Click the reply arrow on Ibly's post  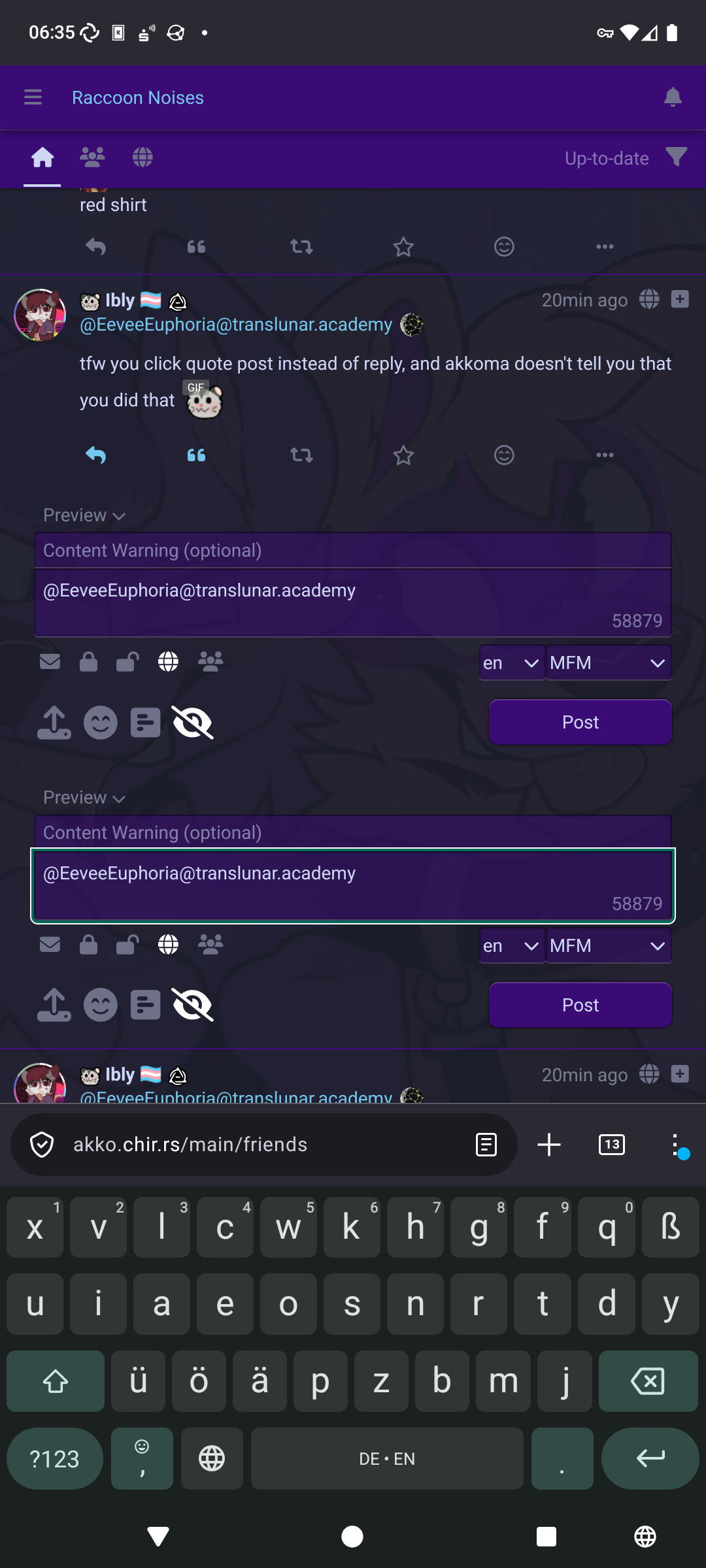(x=95, y=455)
